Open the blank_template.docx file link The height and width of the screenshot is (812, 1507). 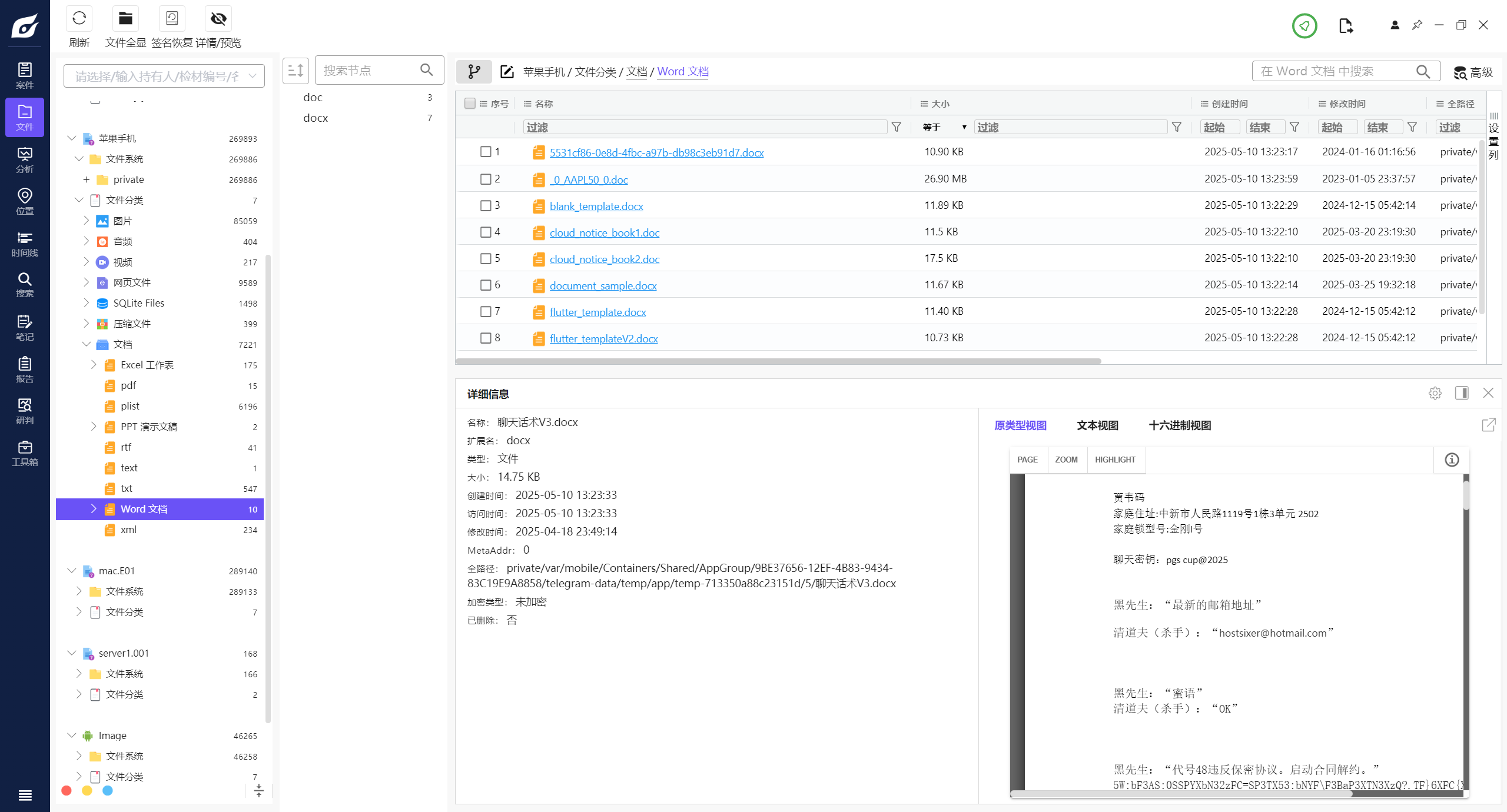(x=596, y=207)
